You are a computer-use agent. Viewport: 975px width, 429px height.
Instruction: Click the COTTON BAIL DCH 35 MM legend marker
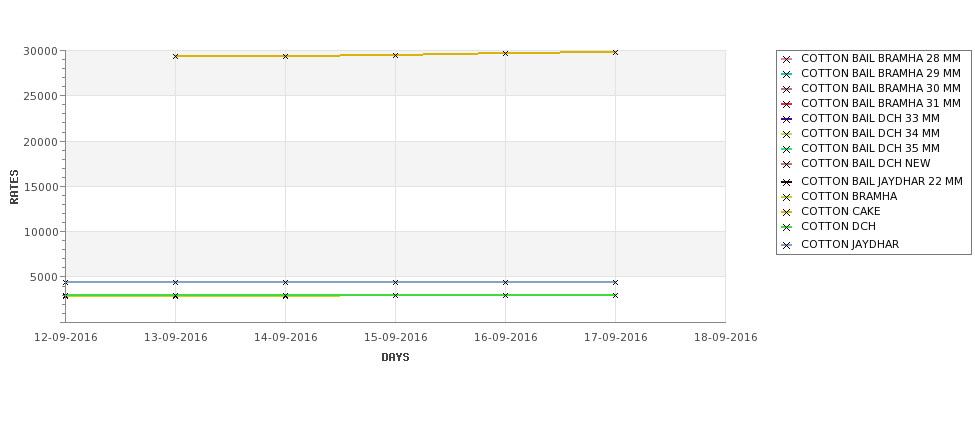coord(786,149)
